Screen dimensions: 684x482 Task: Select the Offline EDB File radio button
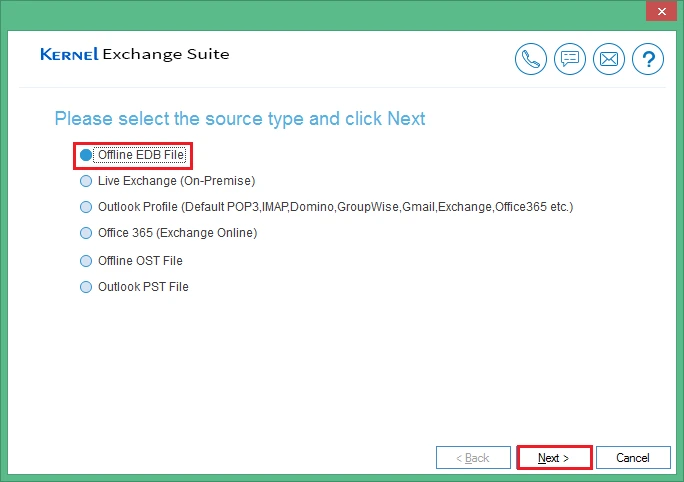point(86,155)
